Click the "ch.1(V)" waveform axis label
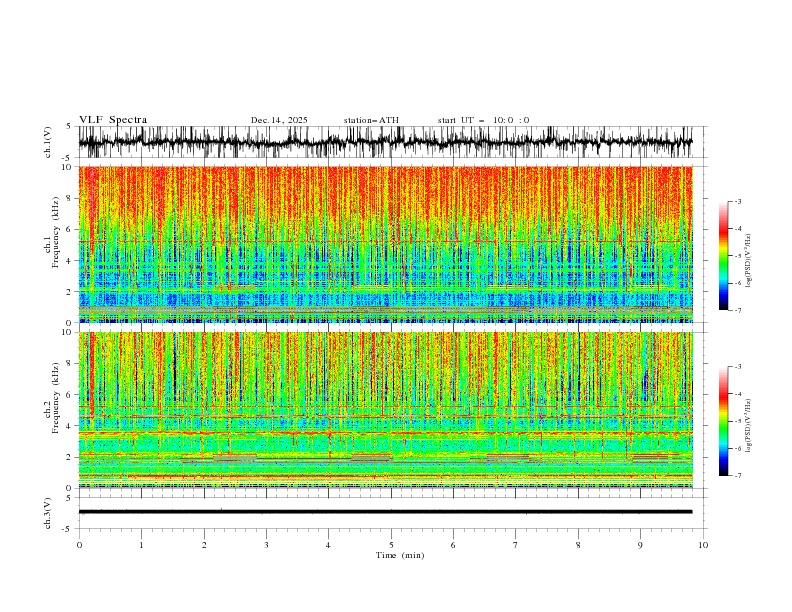Viewport: 792px width, 612px height. 48,142
